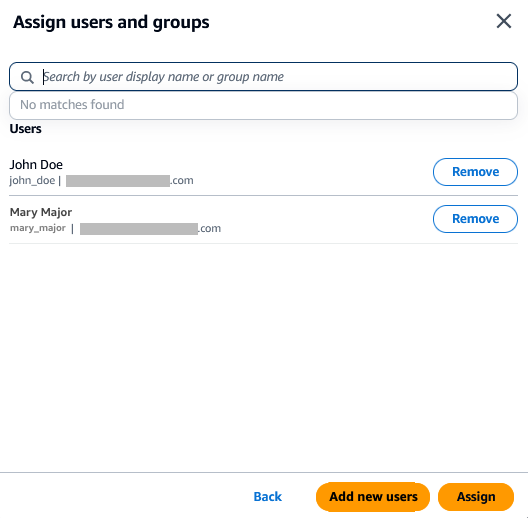This screenshot has height=518, width=528.
Task: Confirm with the Assign button
Action: tap(476, 497)
